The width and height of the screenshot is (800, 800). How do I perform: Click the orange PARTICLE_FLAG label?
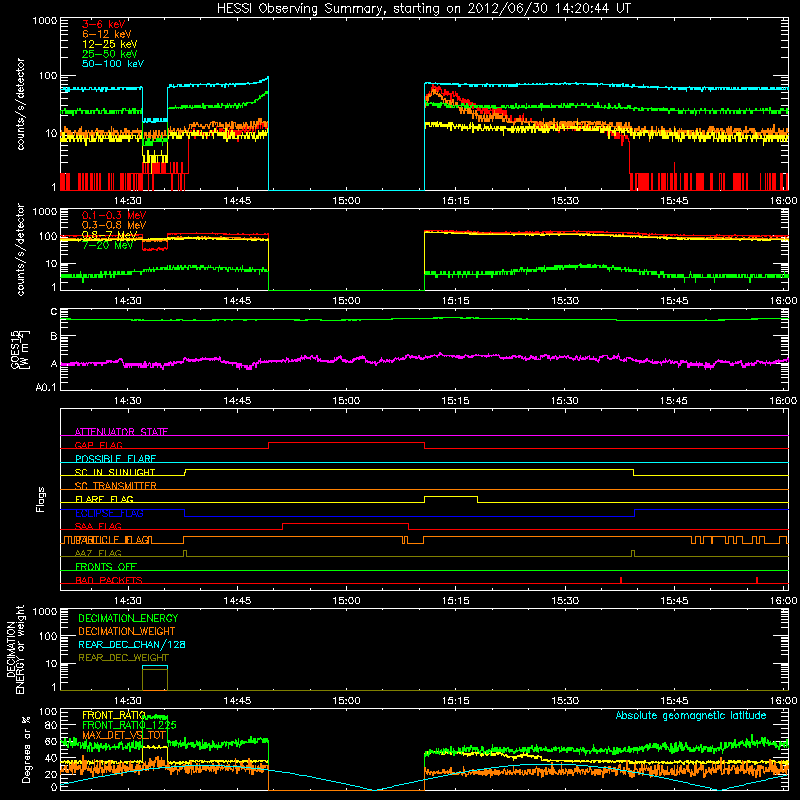click(113, 540)
